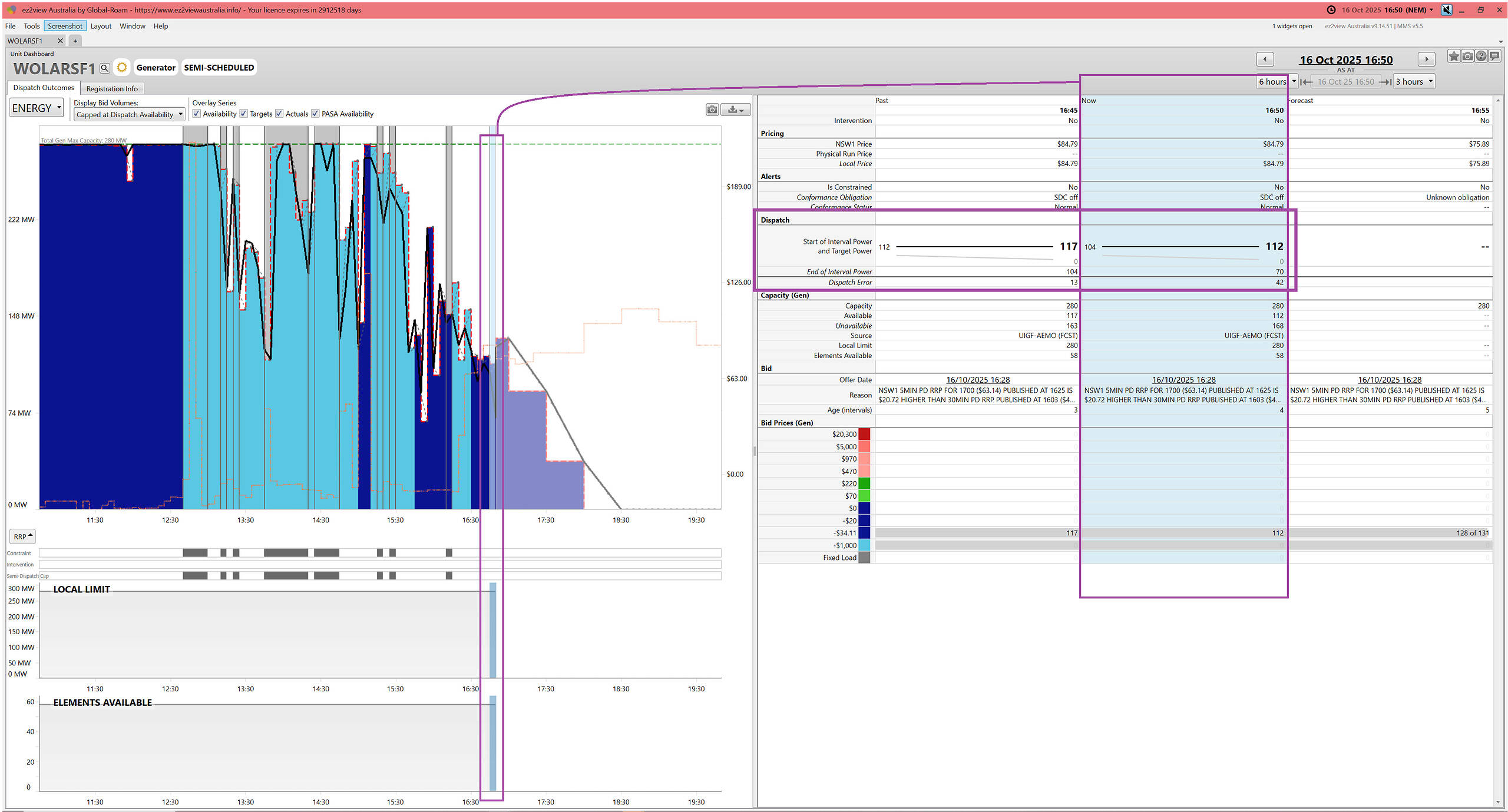Open the Layout menu

pyautogui.click(x=101, y=26)
